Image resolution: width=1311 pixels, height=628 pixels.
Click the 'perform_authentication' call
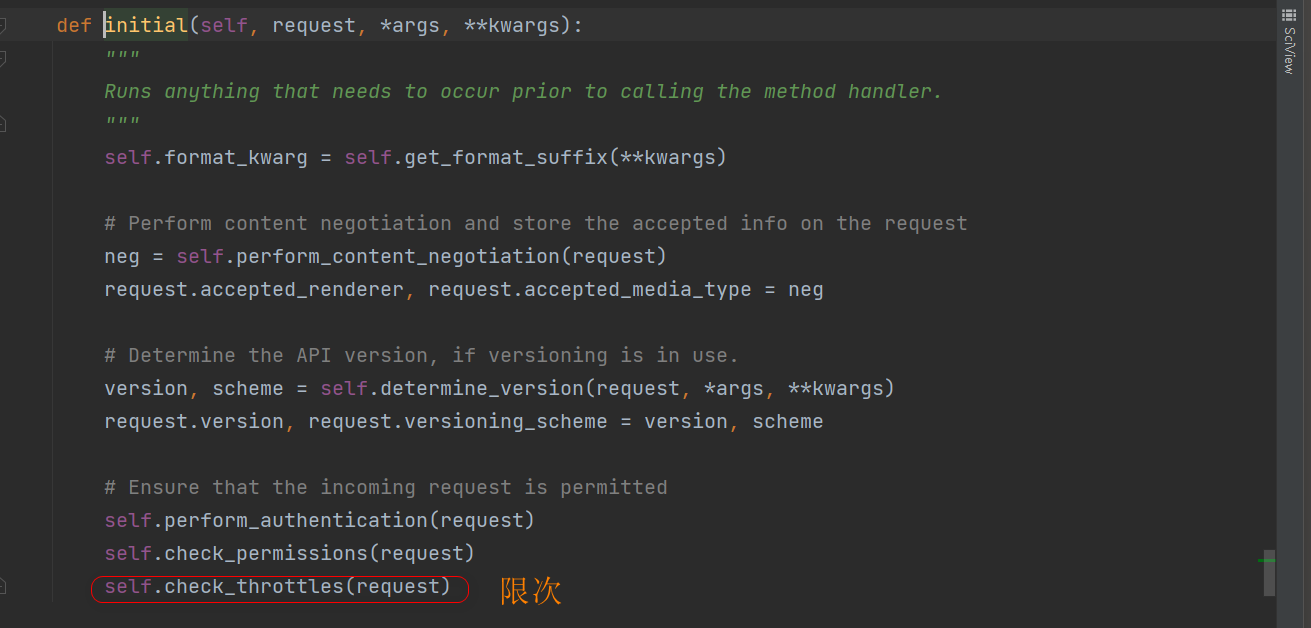[296, 520]
